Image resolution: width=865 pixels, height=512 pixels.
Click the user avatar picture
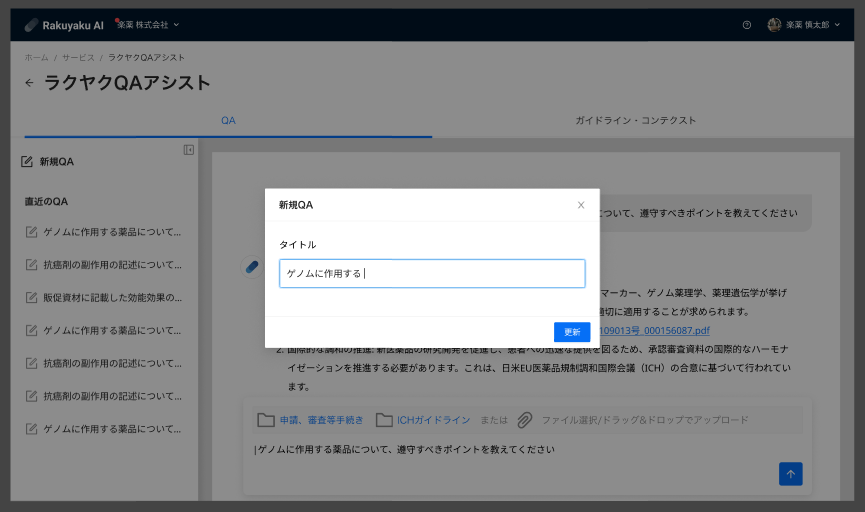(x=774, y=25)
